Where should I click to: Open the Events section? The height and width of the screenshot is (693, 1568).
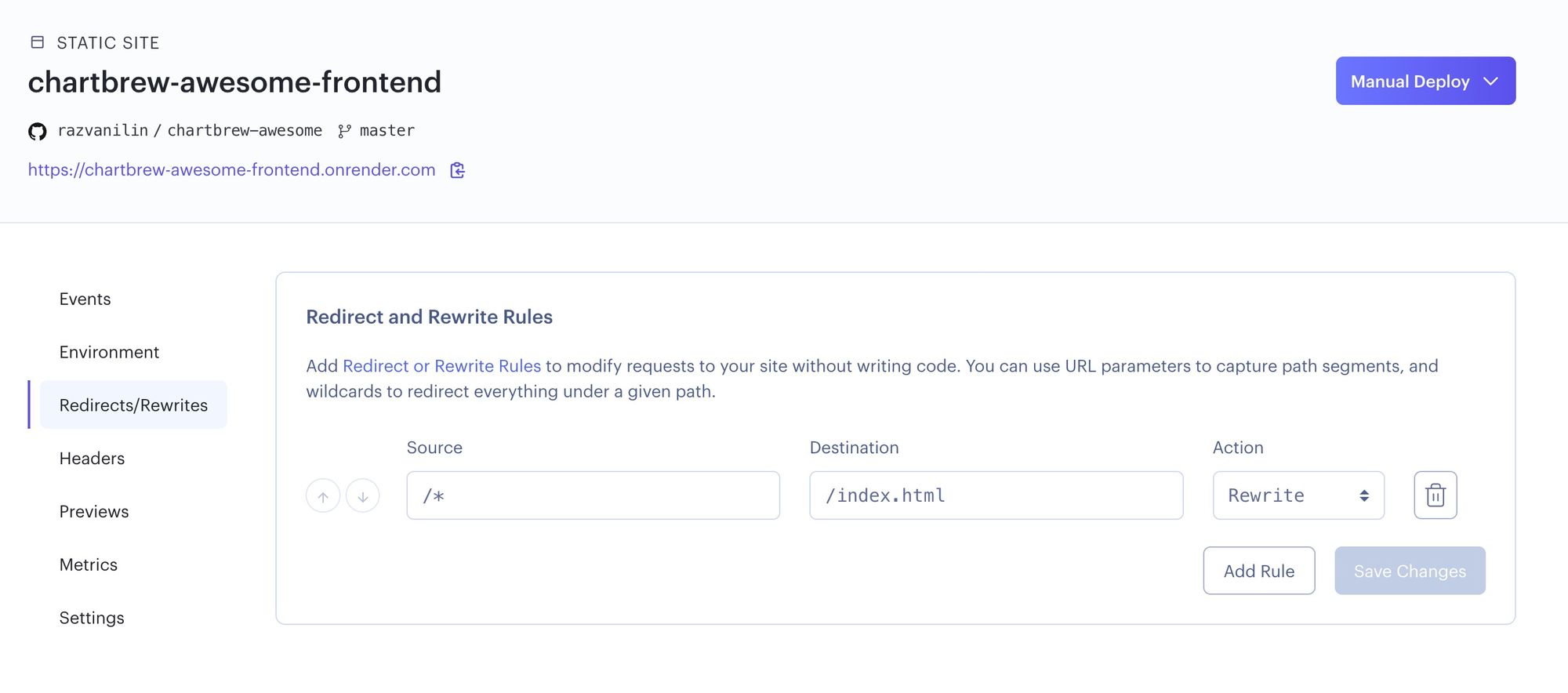pyautogui.click(x=85, y=299)
